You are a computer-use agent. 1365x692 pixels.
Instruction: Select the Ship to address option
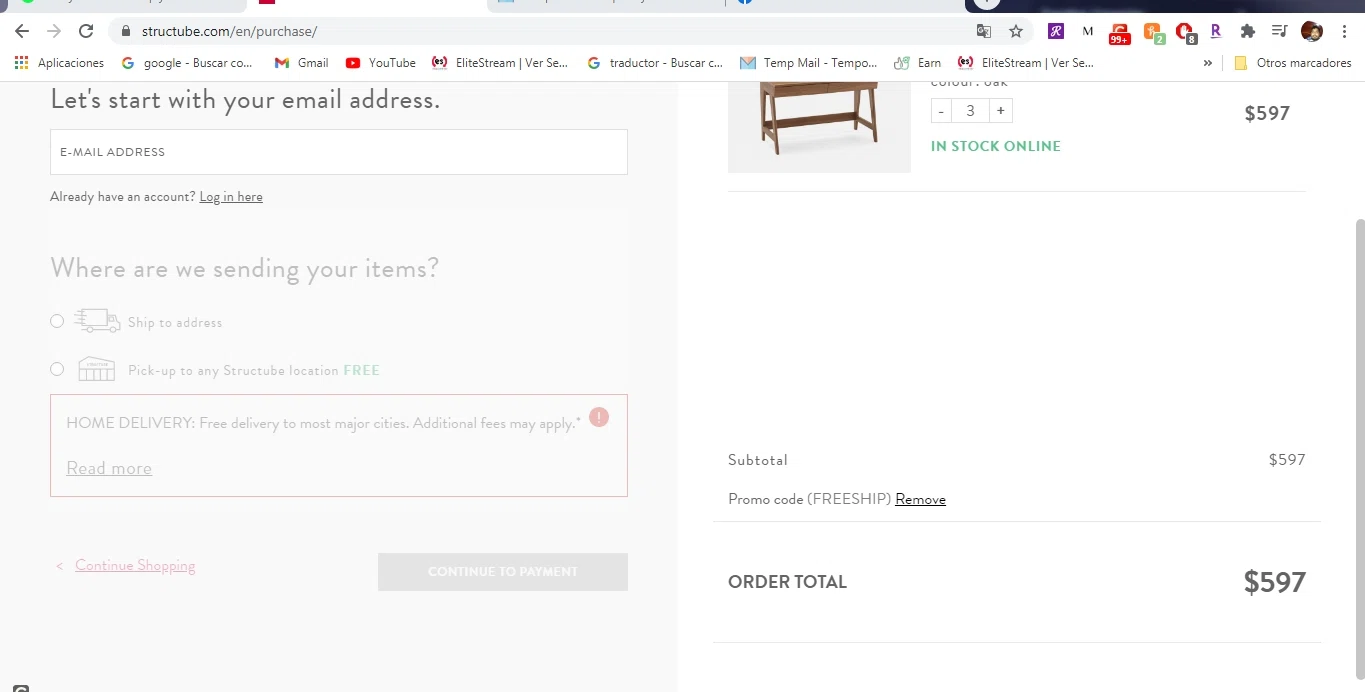(57, 321)
